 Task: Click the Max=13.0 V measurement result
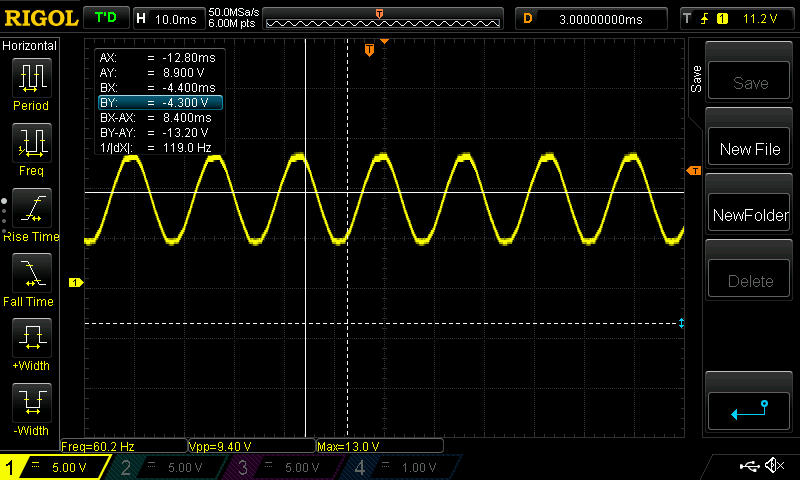pos(380,446)
